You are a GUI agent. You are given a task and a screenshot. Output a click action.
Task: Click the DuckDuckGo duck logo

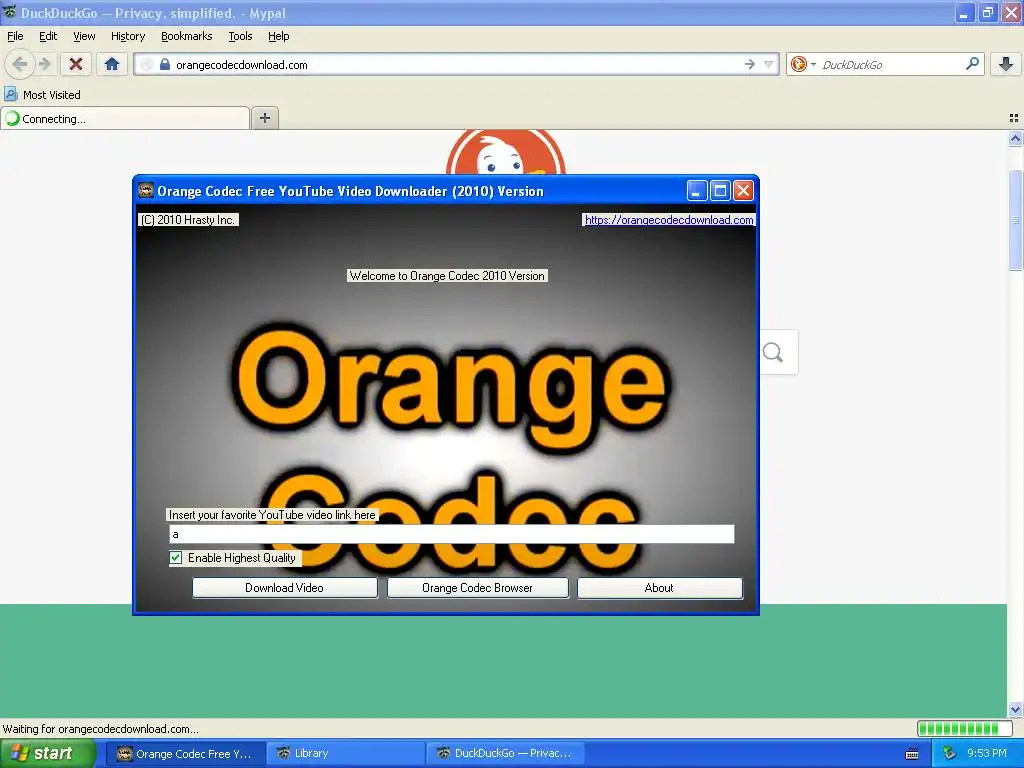(505, 152)
